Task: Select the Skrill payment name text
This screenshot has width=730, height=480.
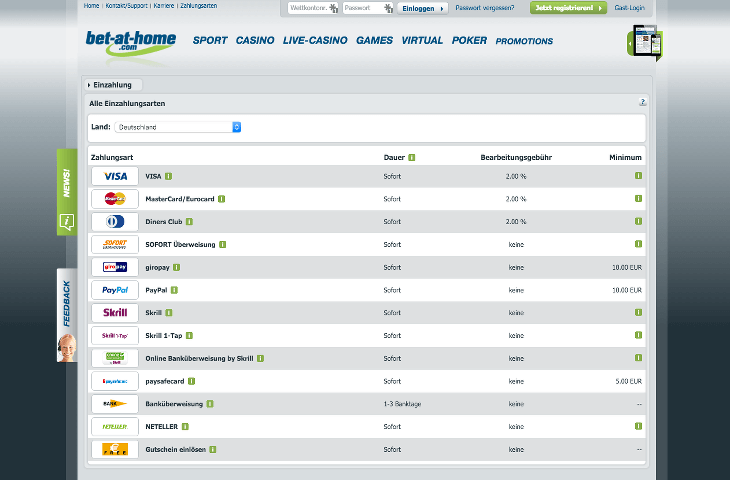Action: (x=153, y=313)
